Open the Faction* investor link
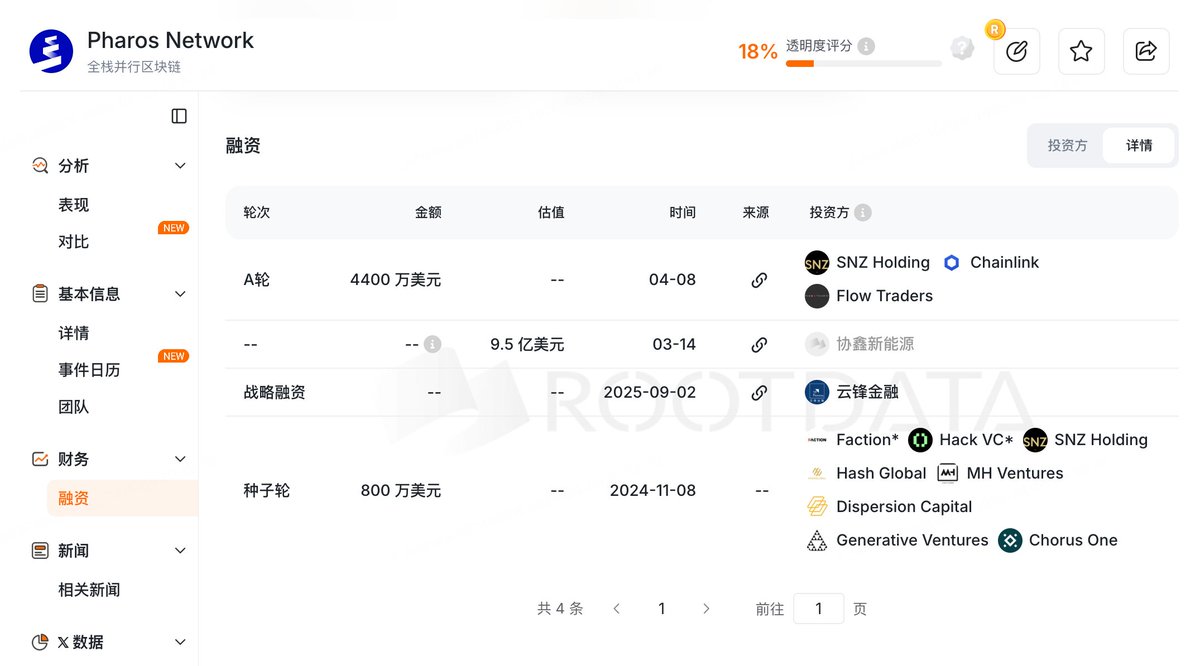The height and width of the screenshot is (666, 1200). tap(867, 440)
